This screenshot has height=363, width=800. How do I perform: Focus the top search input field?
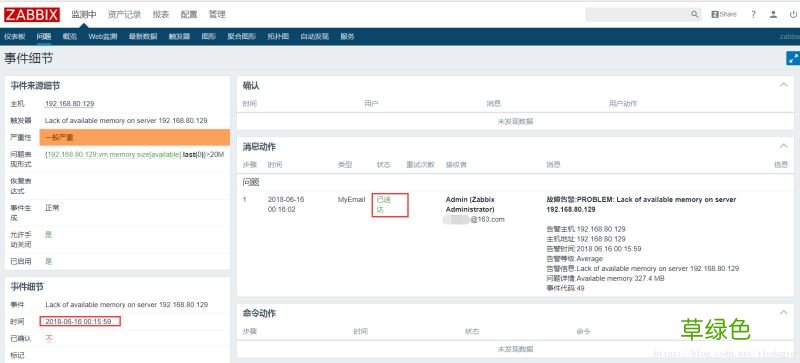pyautogui.click(x=638, y=14)
